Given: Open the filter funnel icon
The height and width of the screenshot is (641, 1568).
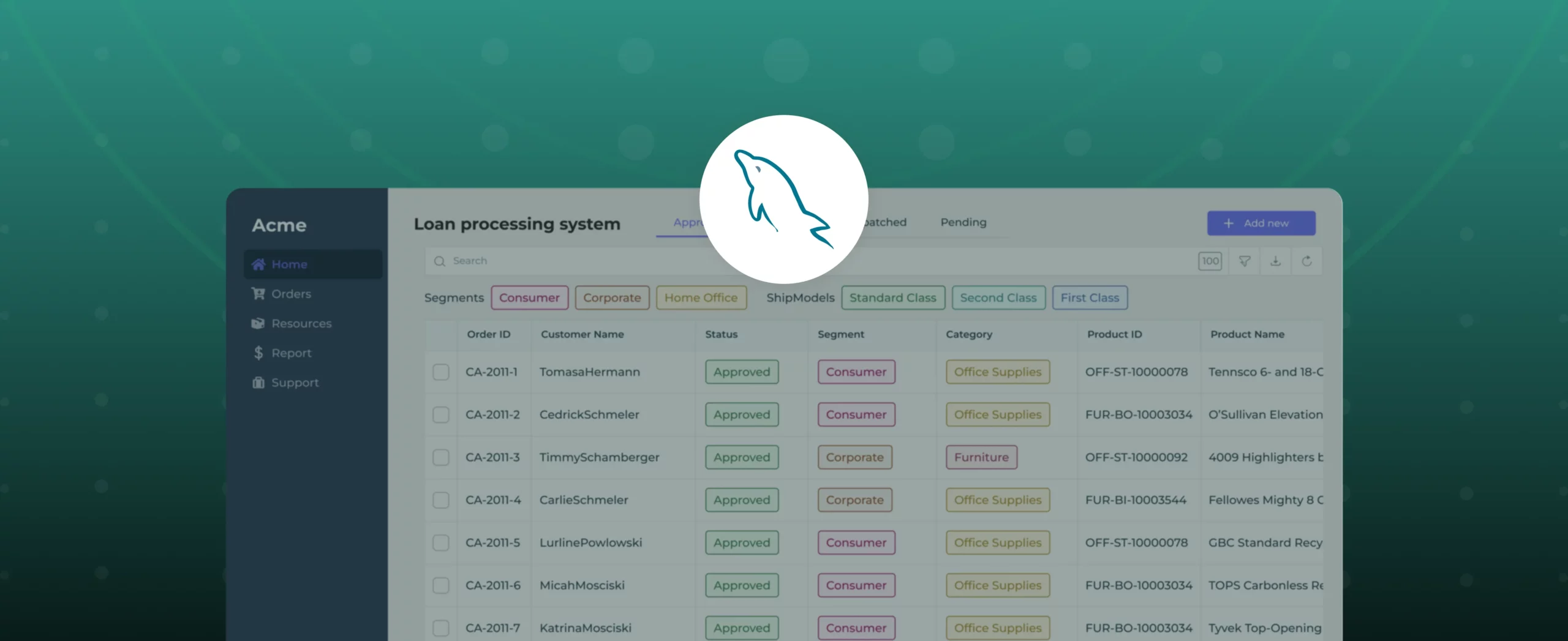Looking at the screenshot, I should (1245, 261).
